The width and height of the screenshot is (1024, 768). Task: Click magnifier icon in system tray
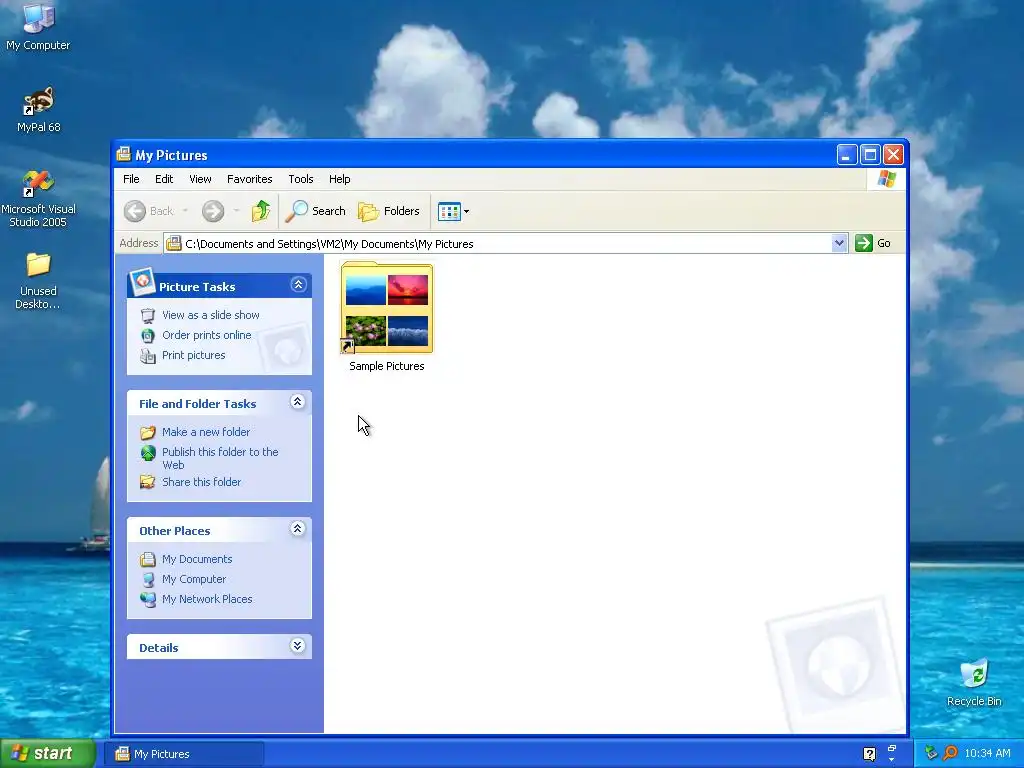951,753
